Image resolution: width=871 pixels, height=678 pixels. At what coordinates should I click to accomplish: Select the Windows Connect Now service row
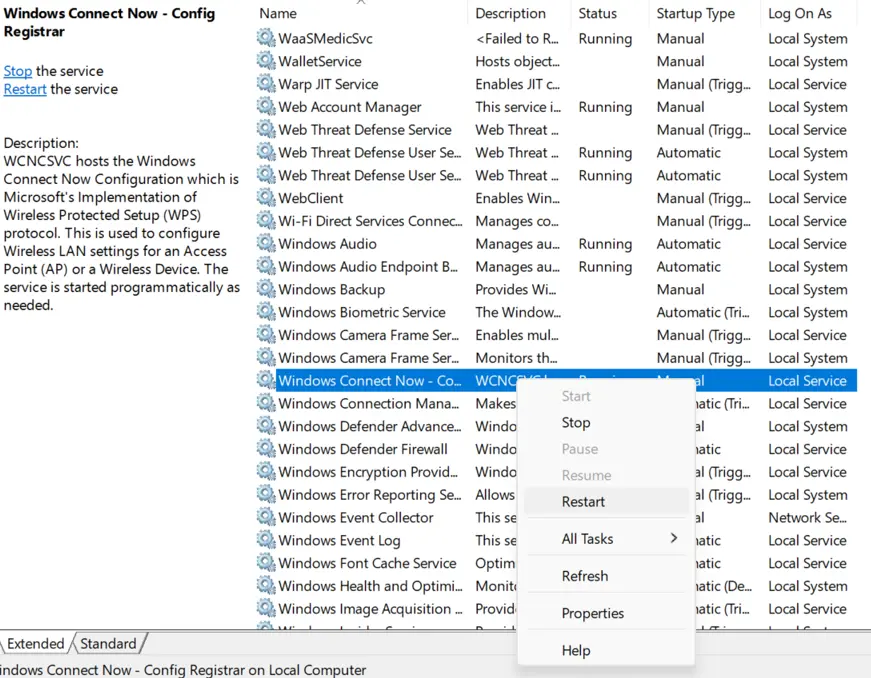pyautogui.click(x=370, y=380)
